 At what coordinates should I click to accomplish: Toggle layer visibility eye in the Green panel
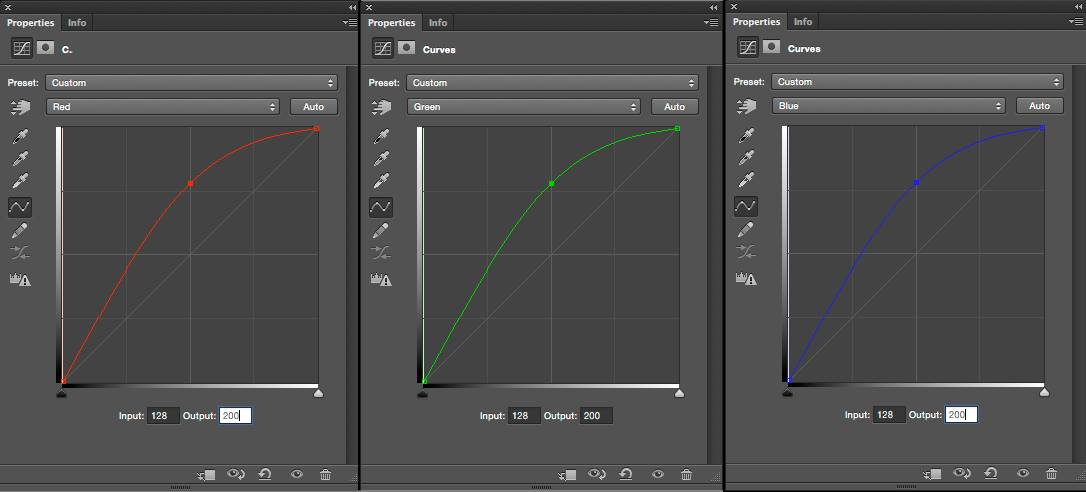point(658,475)
